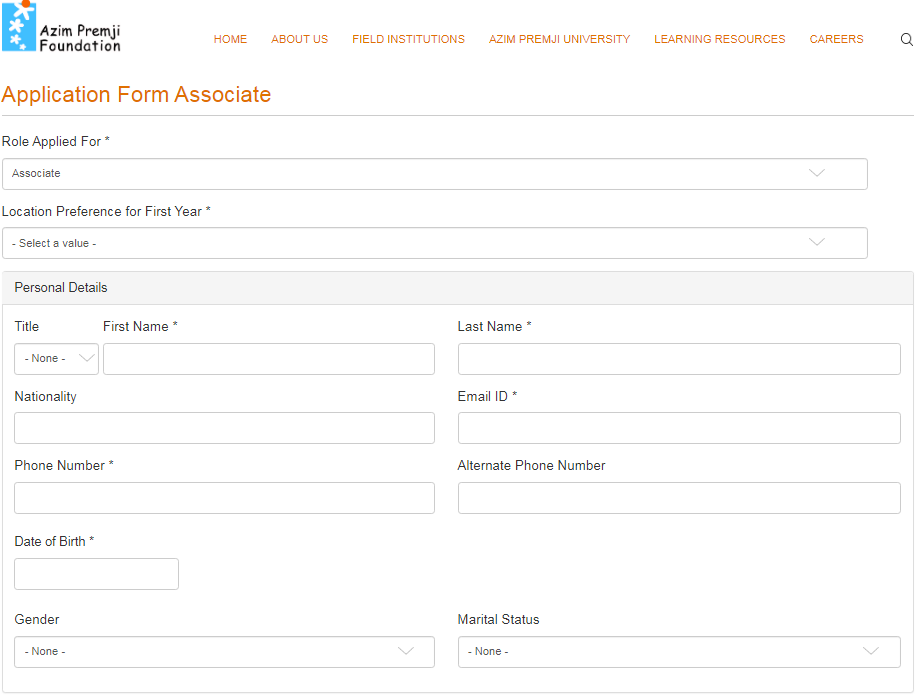916x696 pixels.
Task: Open LEARNING RESOURCES menu item
Action: [720, 39]
